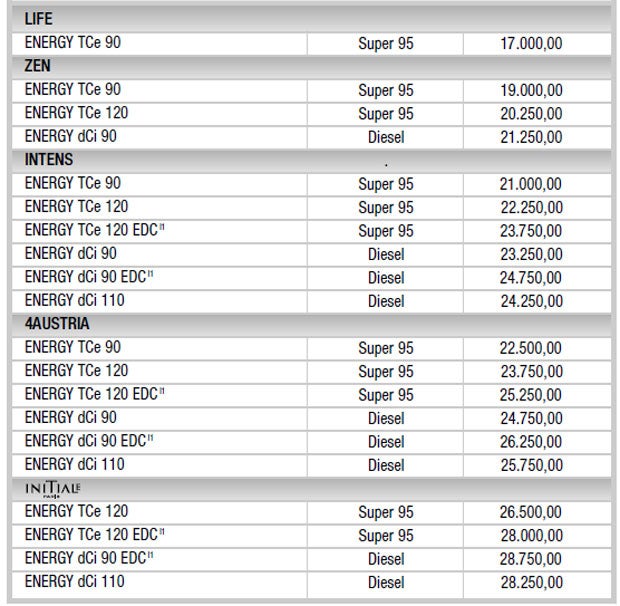The image size is (620, 606).
Task: Click the 26.500,00 price cell
Action: 531,513
